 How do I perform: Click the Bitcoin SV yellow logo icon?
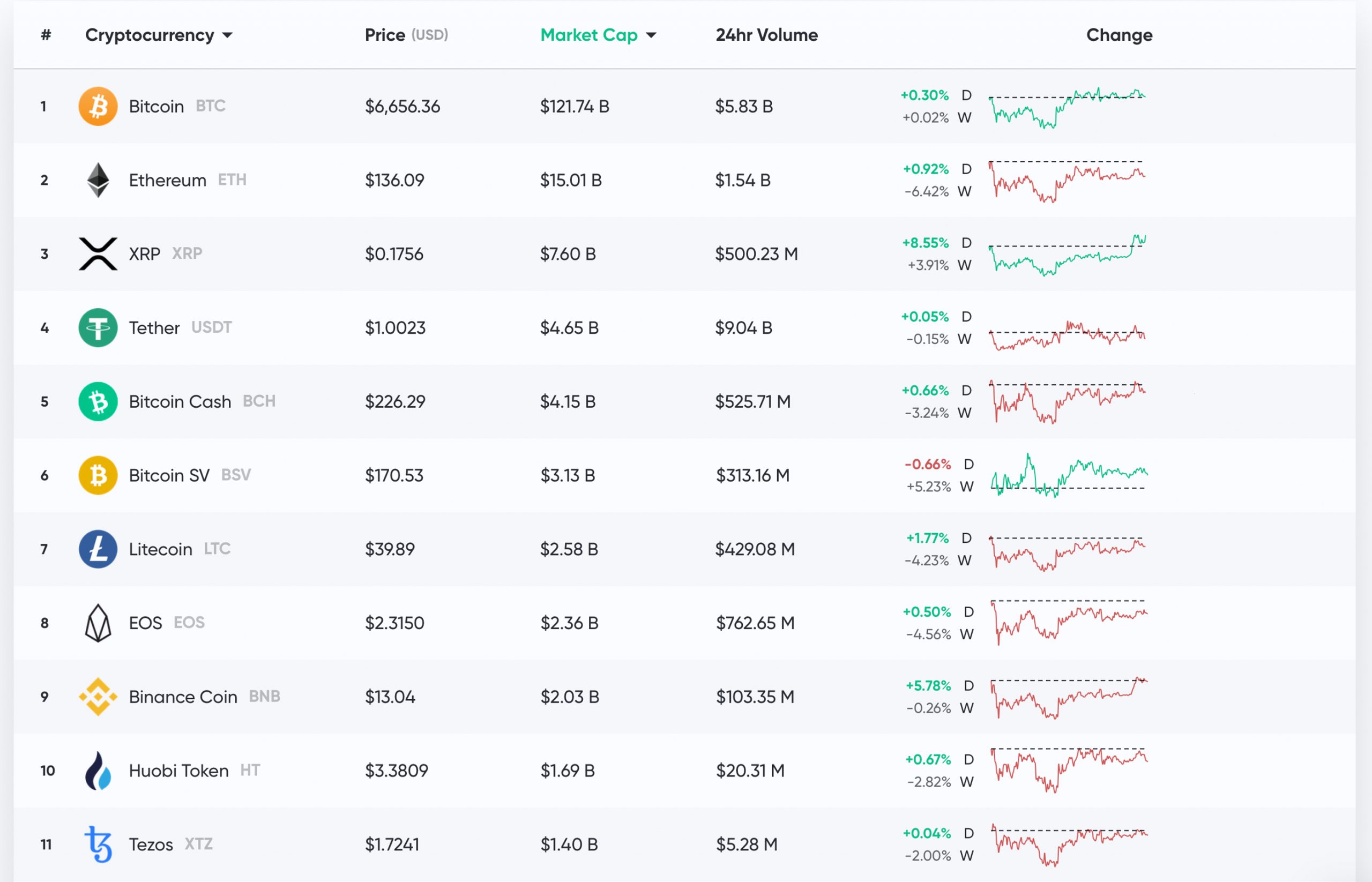pos(98,475)
